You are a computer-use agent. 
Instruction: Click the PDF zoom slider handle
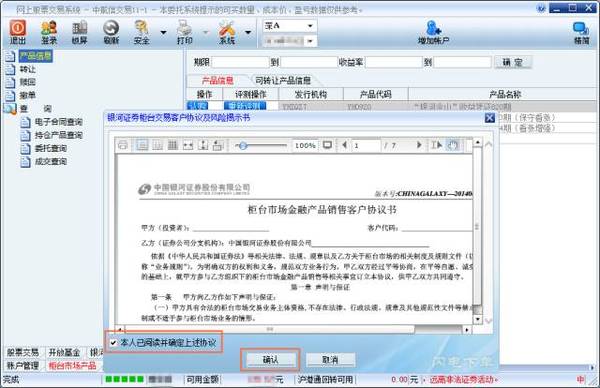click(243, 145)
